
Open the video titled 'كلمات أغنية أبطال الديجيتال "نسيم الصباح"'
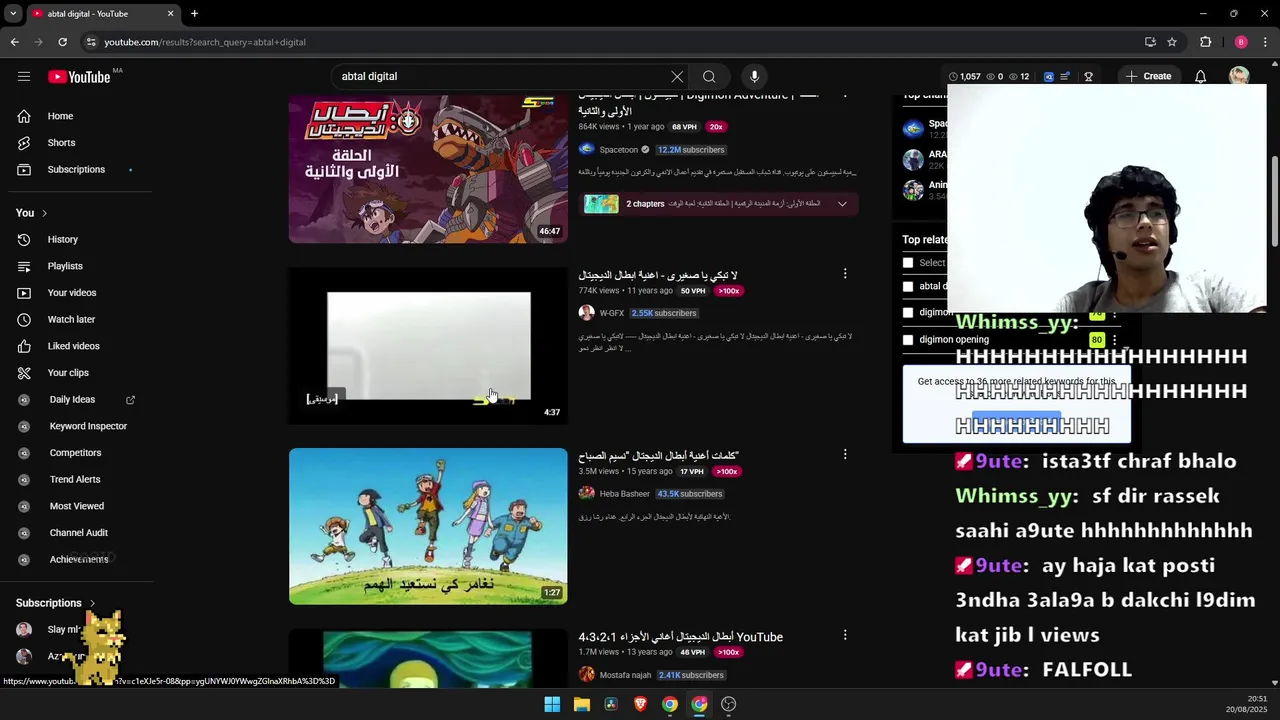pos(658,456)
